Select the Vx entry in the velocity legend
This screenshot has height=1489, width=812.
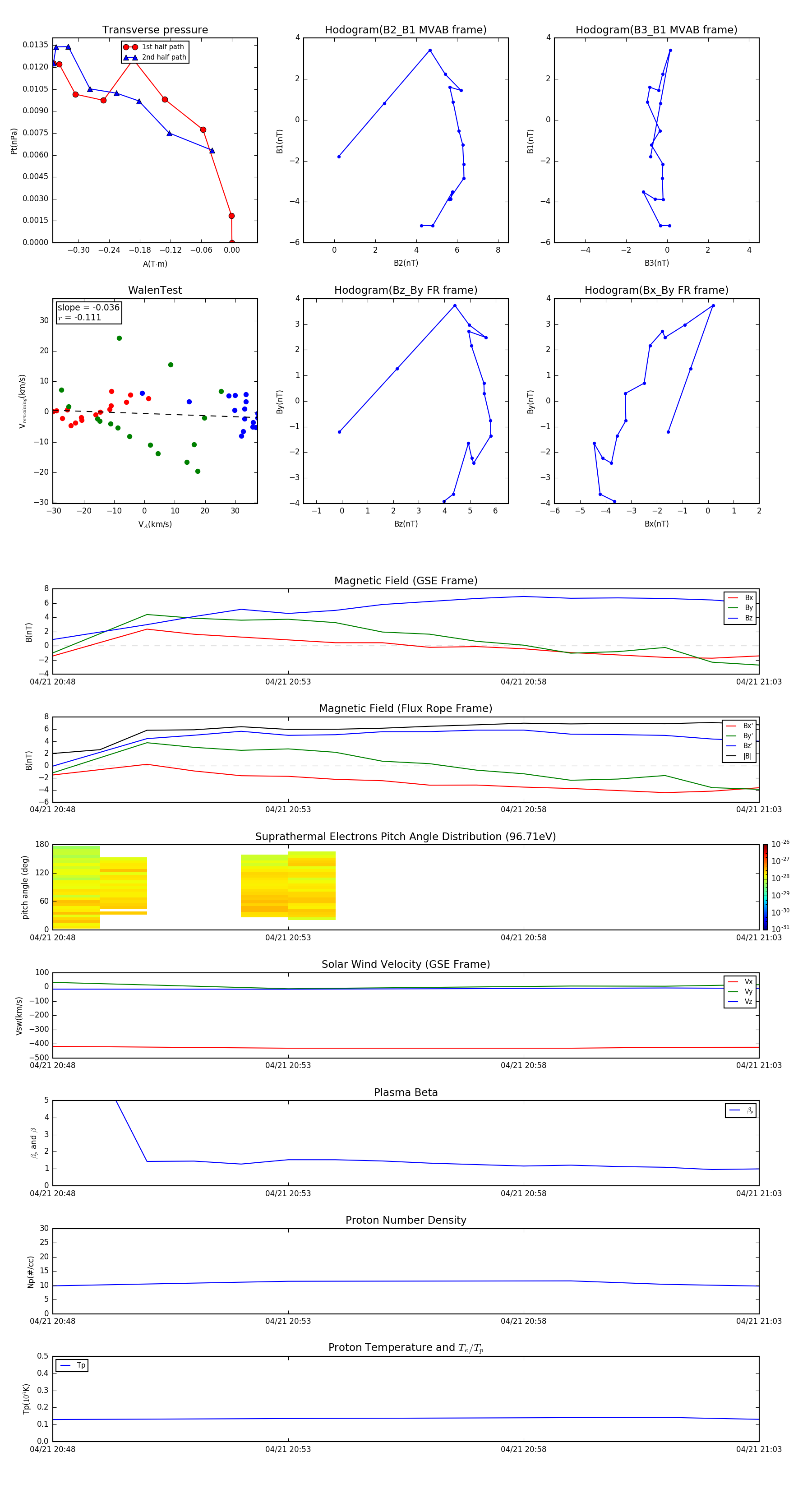click(741, 981)
